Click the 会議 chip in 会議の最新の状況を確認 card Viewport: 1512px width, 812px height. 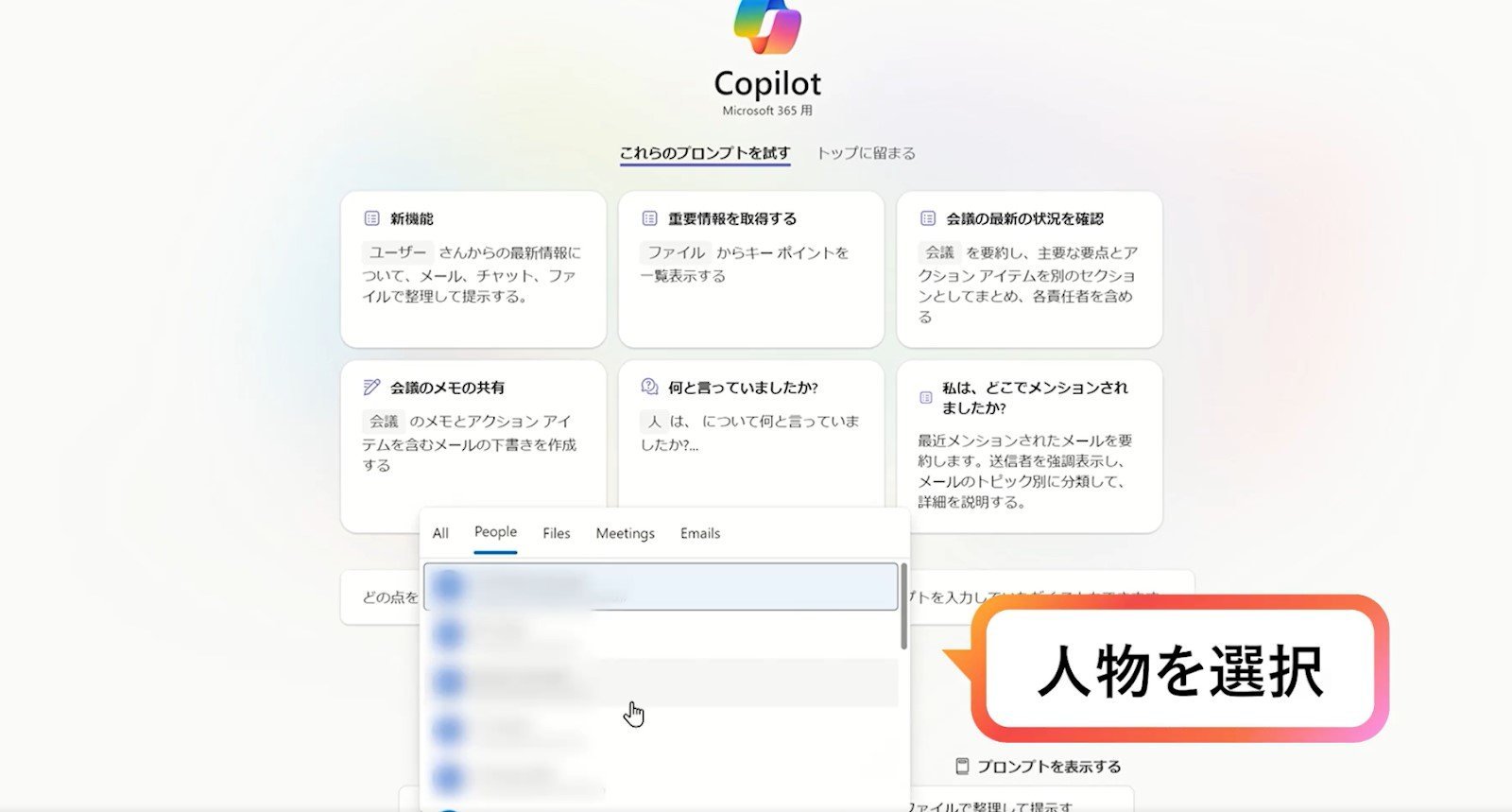[x=939, y=252]
